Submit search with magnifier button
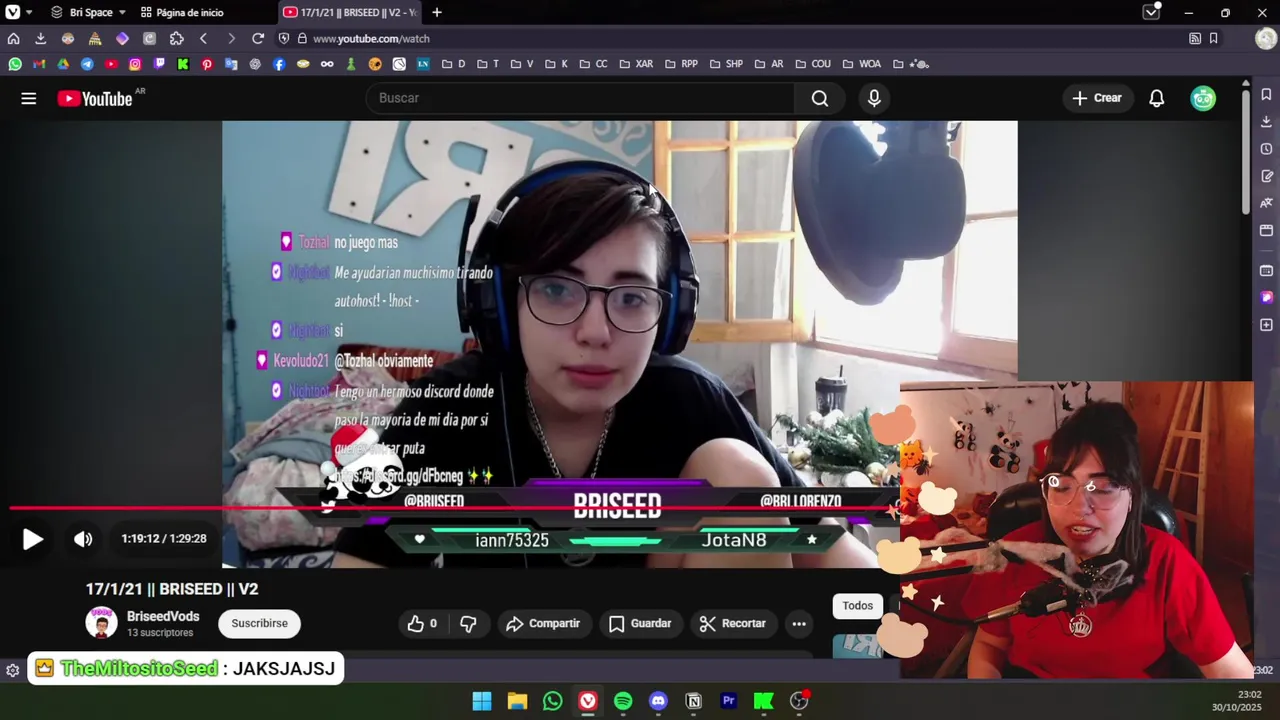 click(x=820, y=98)
